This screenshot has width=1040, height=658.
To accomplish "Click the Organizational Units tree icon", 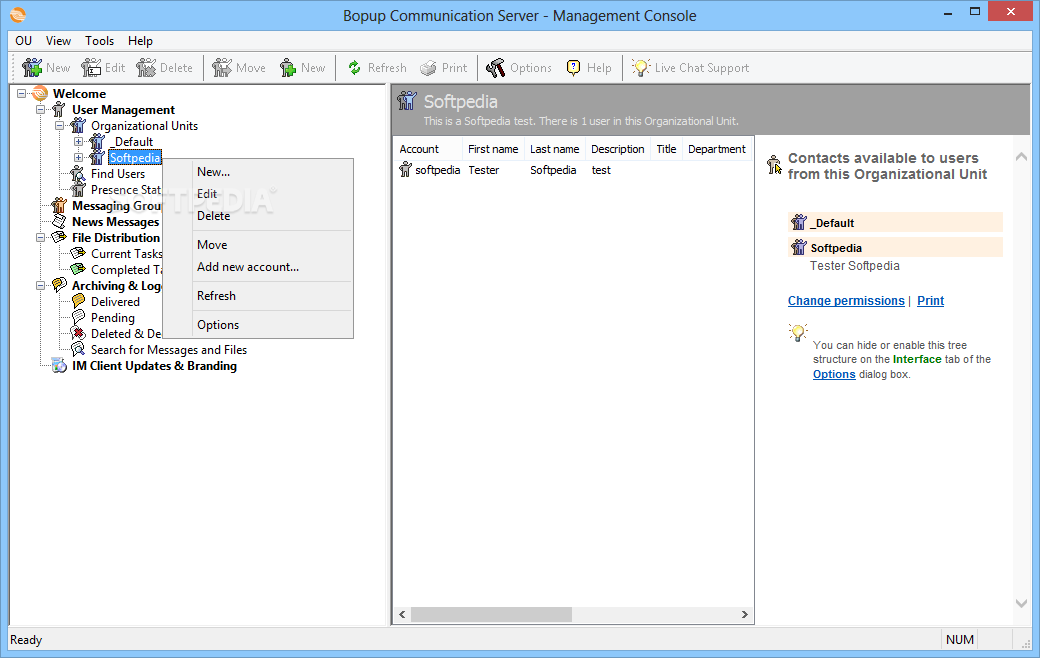I will click(x=78, y=125).
